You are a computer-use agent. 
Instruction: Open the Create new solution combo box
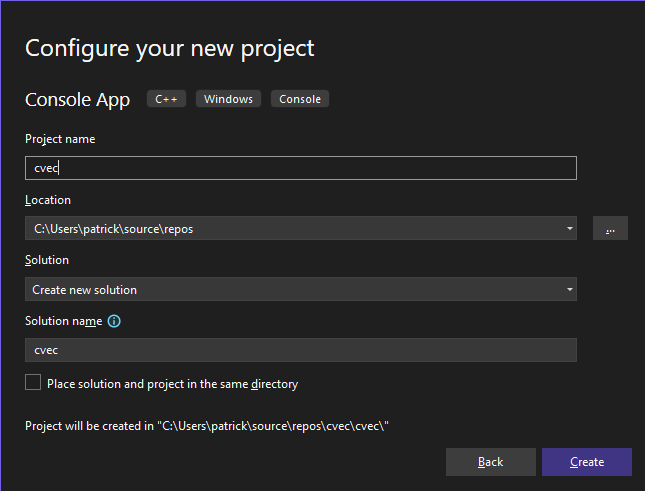(301, 290)
